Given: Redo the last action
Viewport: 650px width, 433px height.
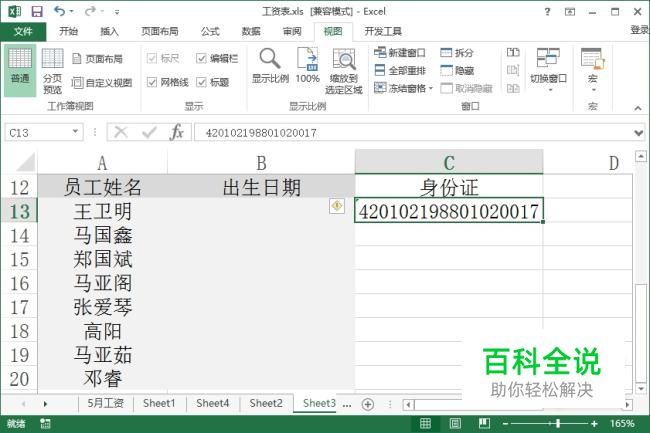Looking at the screenshot, I should (x=90, y=12).
